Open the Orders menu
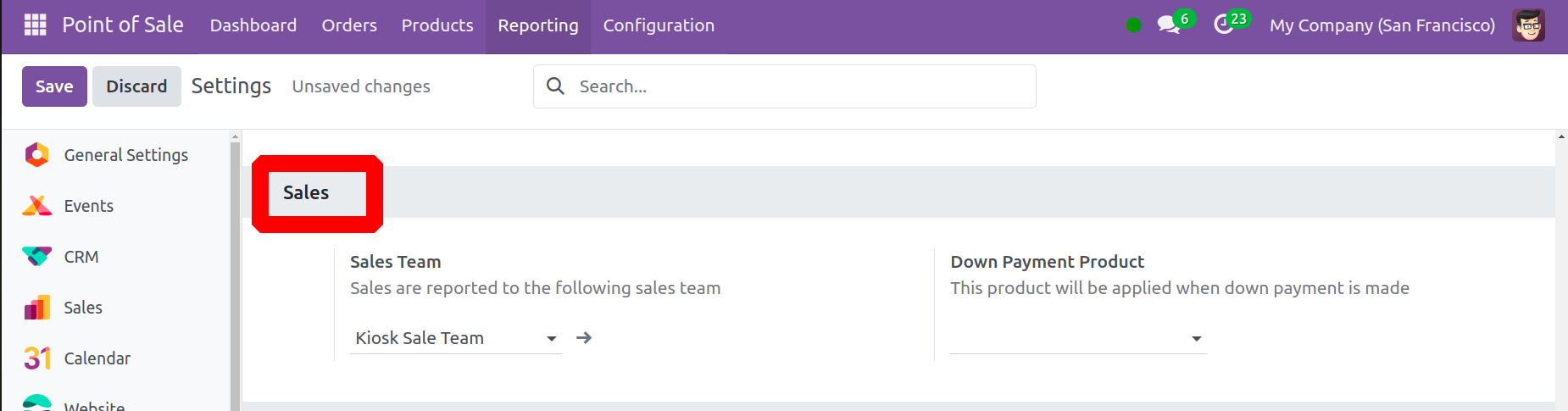This screenshot has width=1568, height=411. tap(349, 25)
